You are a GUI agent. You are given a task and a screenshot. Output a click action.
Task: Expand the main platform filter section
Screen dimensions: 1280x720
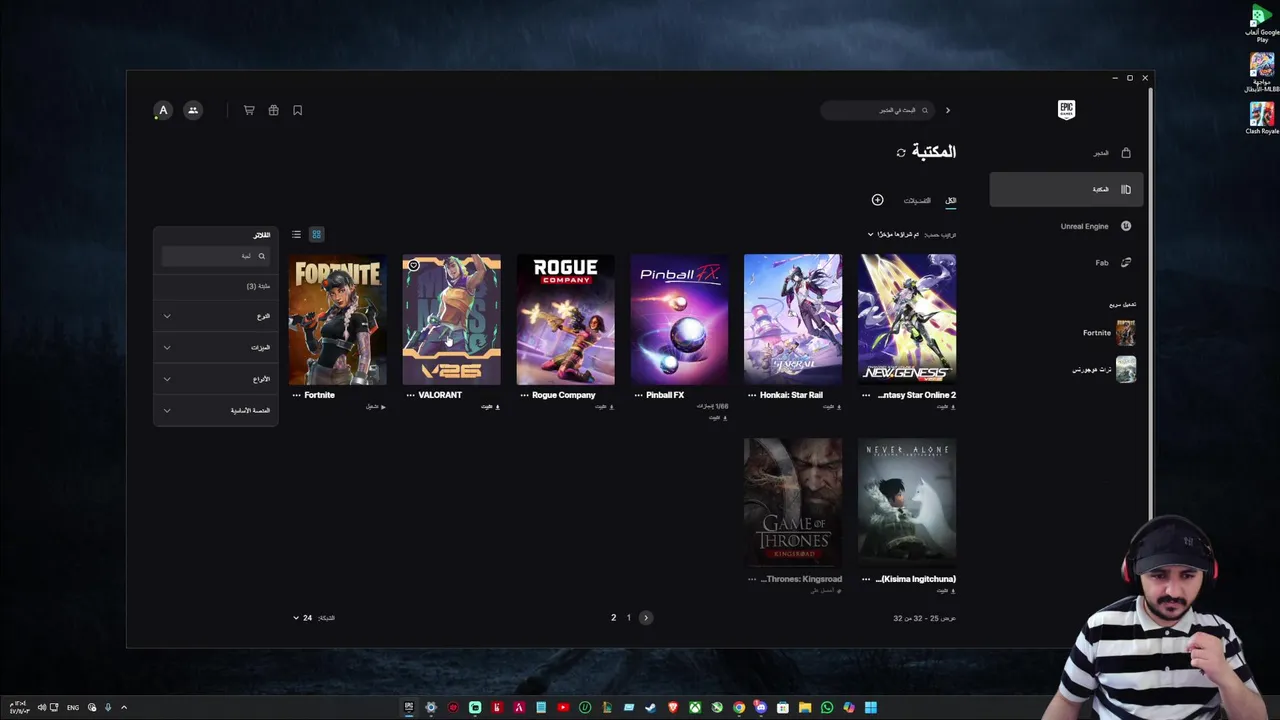pyautogui.click(x=216, y=410)
